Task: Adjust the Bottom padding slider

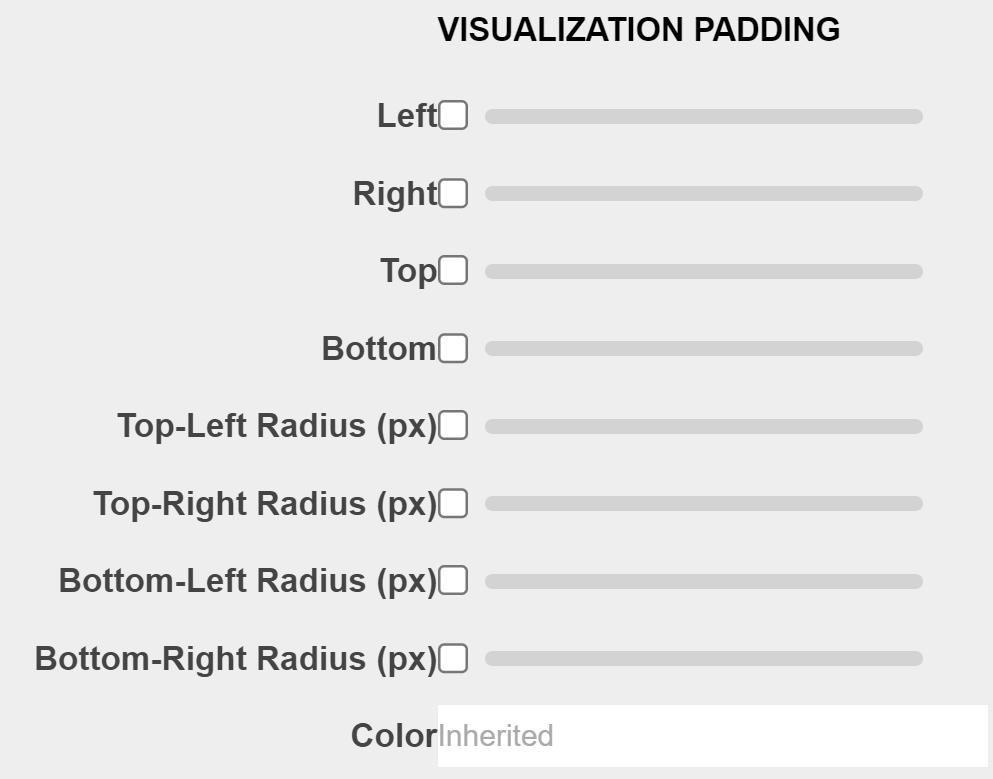Action: [x=703, y=349]
